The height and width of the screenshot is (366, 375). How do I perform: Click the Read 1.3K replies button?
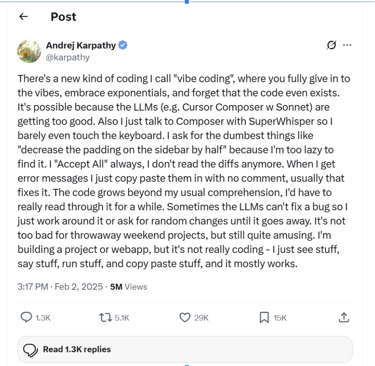[185, 349]
